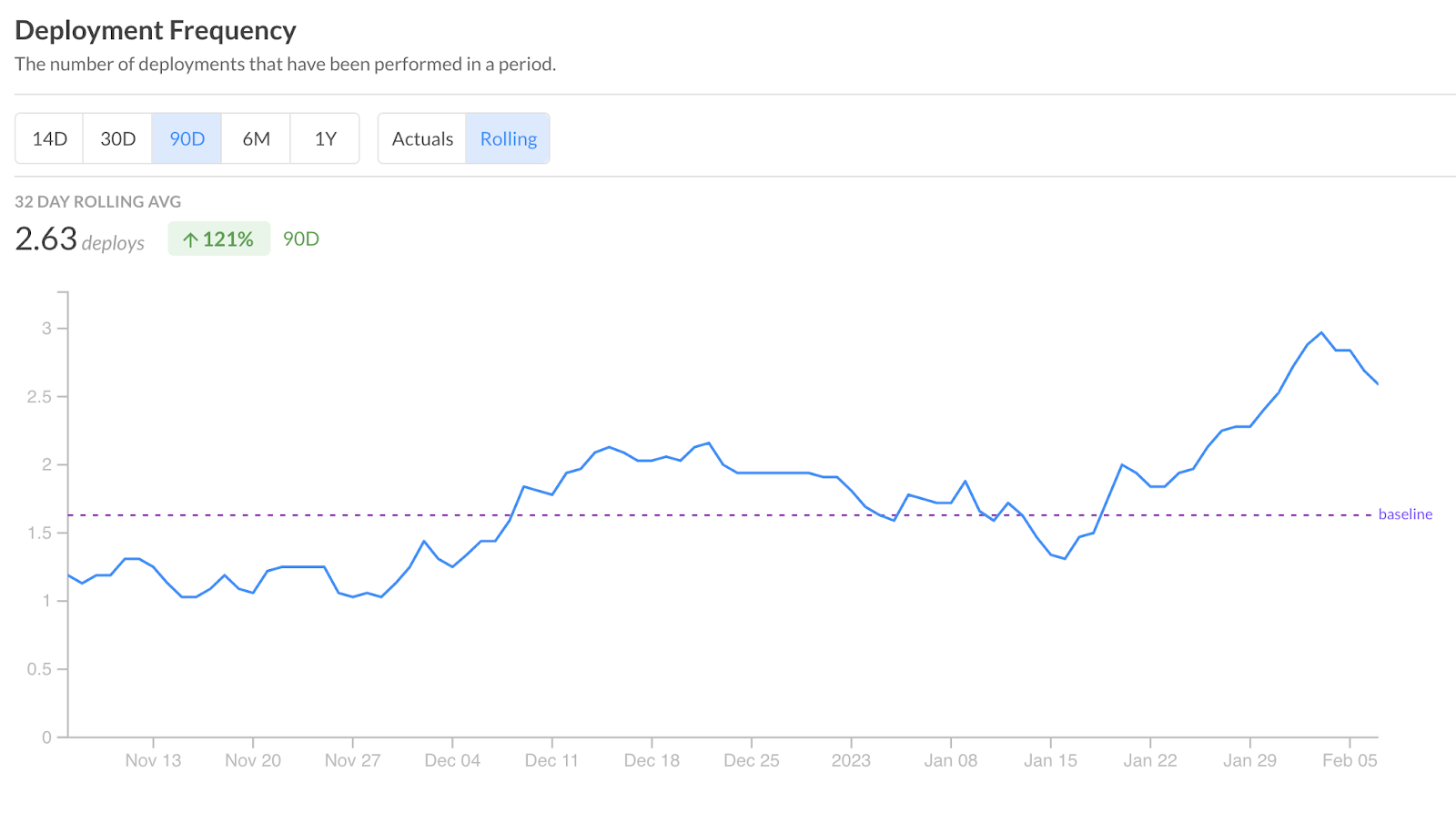Click the Jan 29 axis label
This screenshot has height=824, width=1456.
click(1249, 760)
